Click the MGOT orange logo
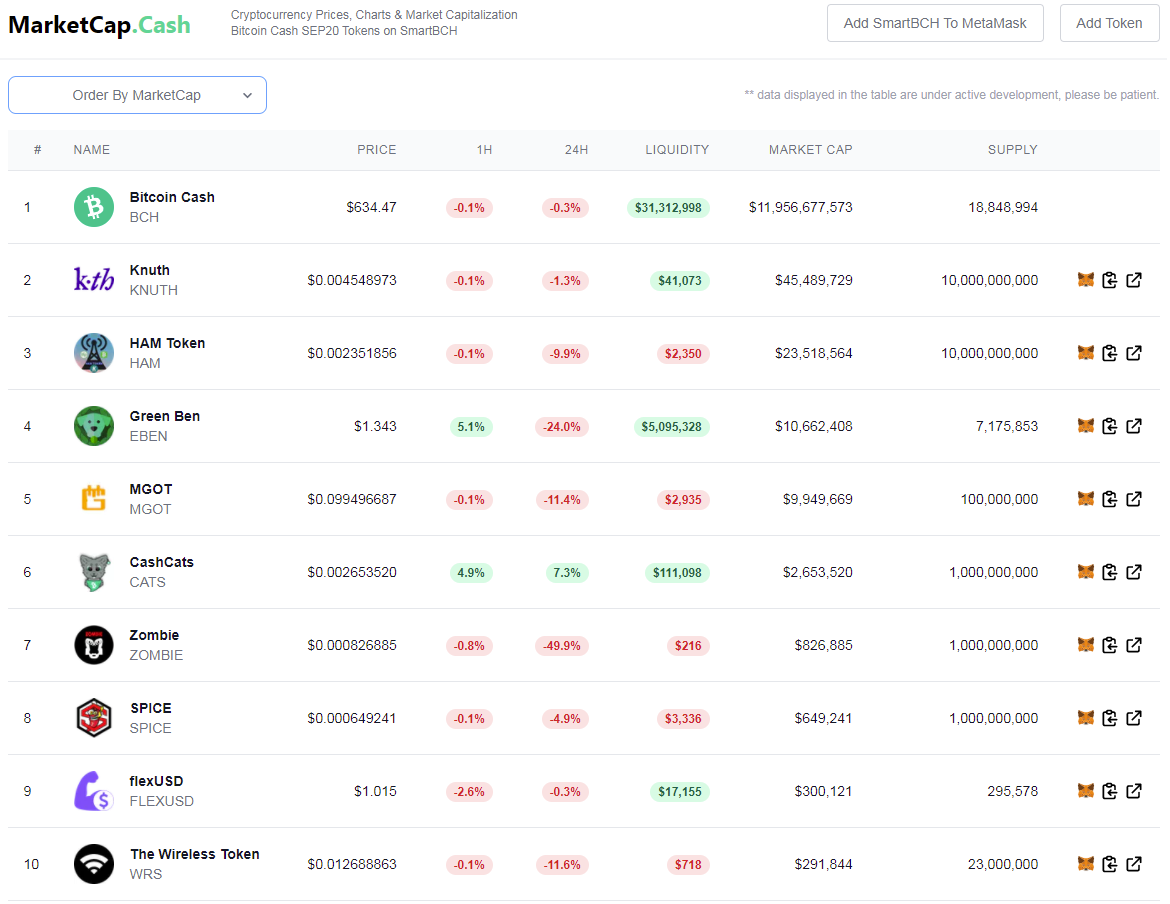 click(x=94, y=499)
